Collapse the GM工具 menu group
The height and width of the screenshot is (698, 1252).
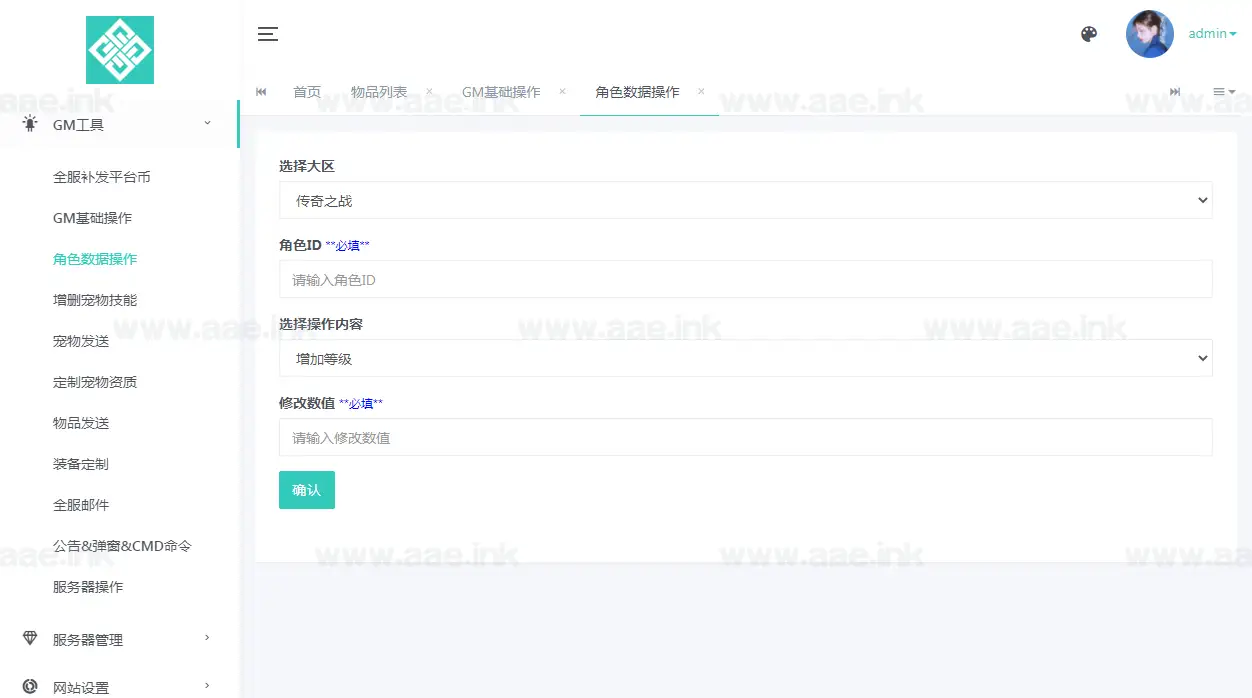119,125
